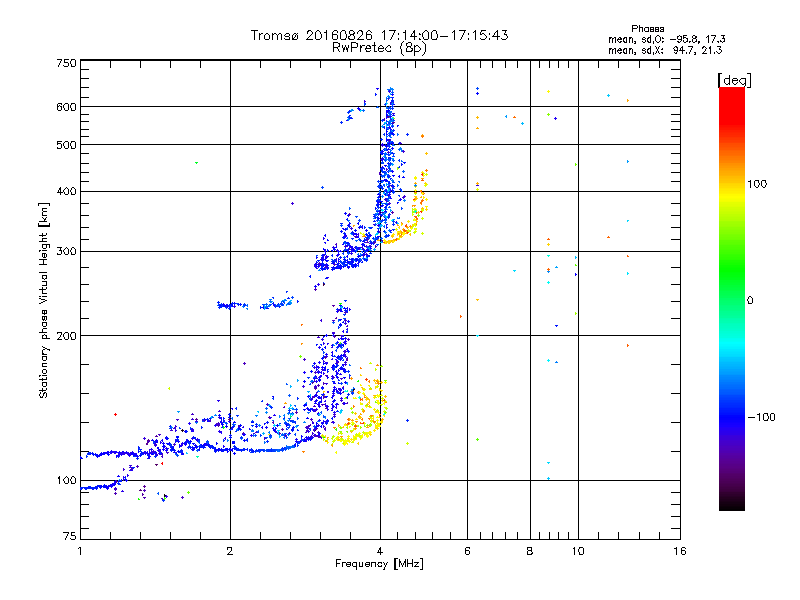Viewport: 800px width, 600px height.
Task: Click the x-axis tick label '16'
Action: [x=680, y=551]
